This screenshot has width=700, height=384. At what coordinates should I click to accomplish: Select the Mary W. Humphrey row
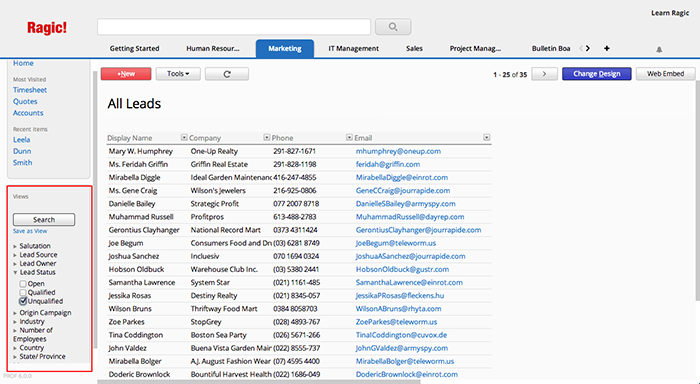click(x=299, y=151)
